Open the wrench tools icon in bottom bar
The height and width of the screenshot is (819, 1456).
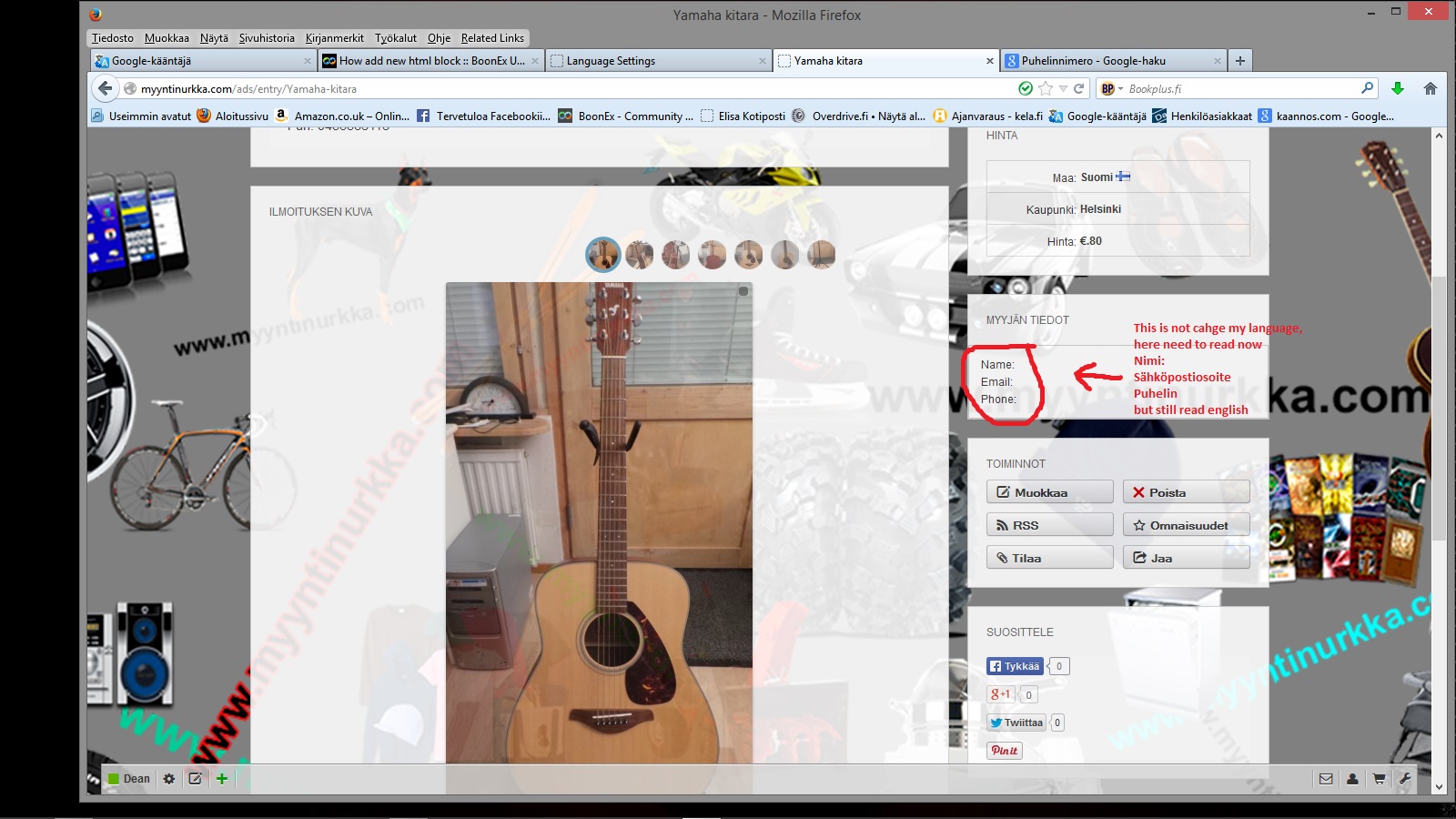(x=1405, y=779)
